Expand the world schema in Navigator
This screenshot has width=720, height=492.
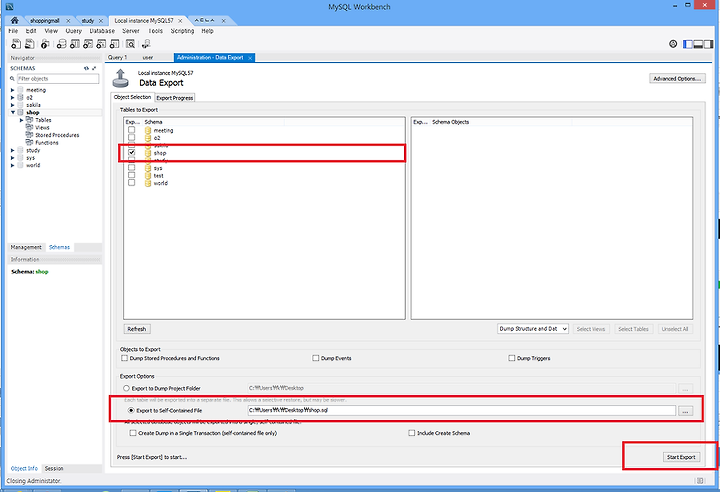pyautogui.click(x=12, y=165)
